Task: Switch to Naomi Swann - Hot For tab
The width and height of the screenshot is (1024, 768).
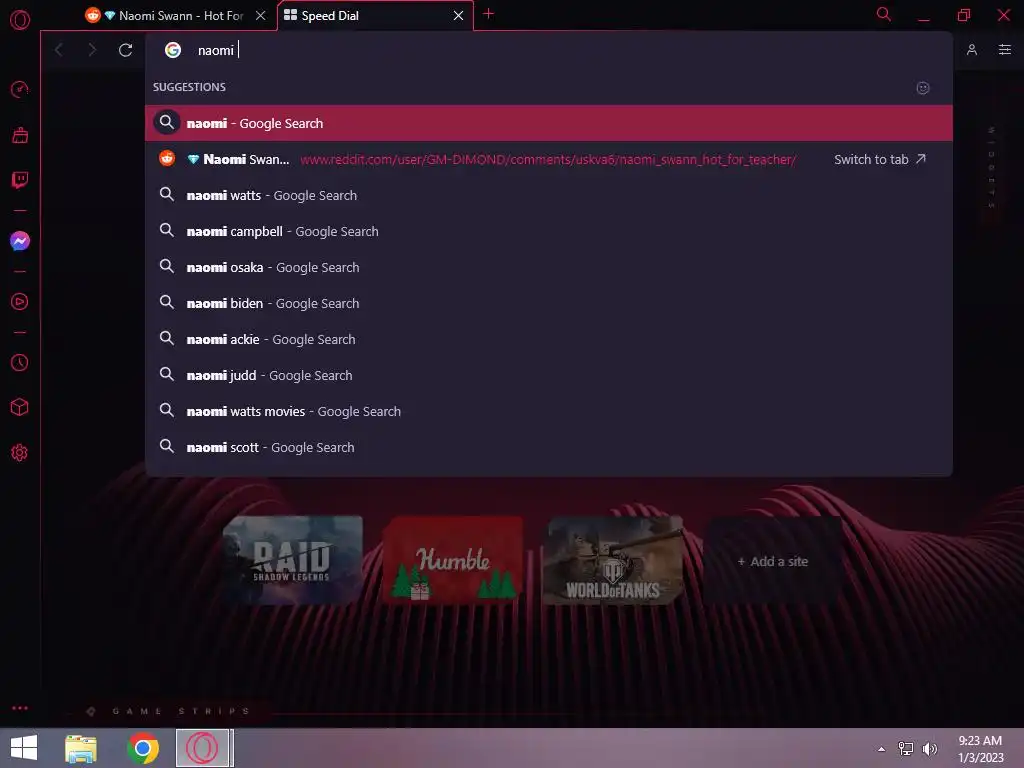Action: coord(174,15)
